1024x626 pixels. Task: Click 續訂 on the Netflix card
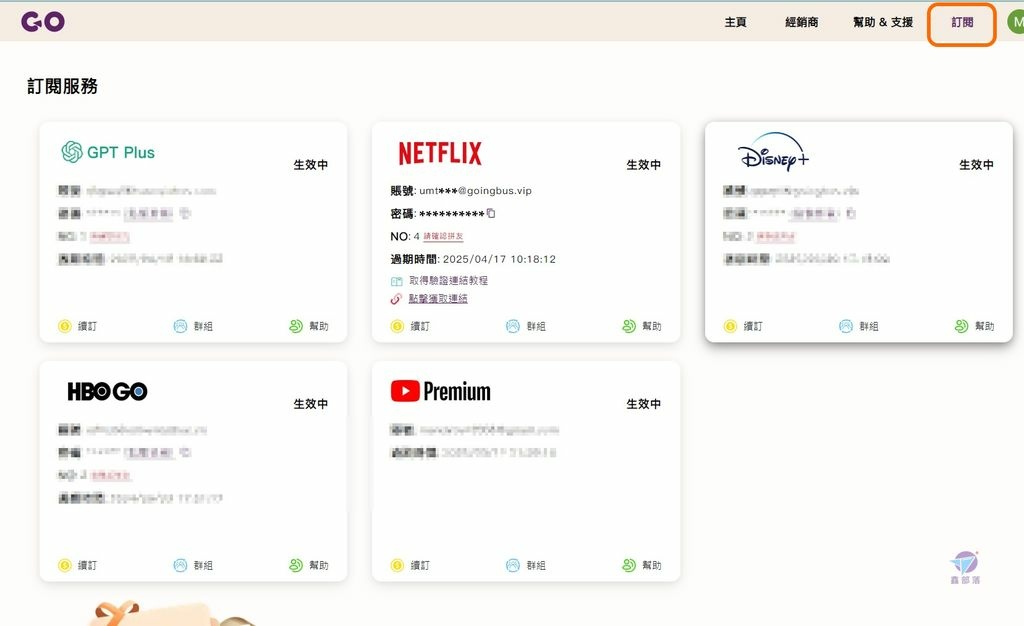410,326
